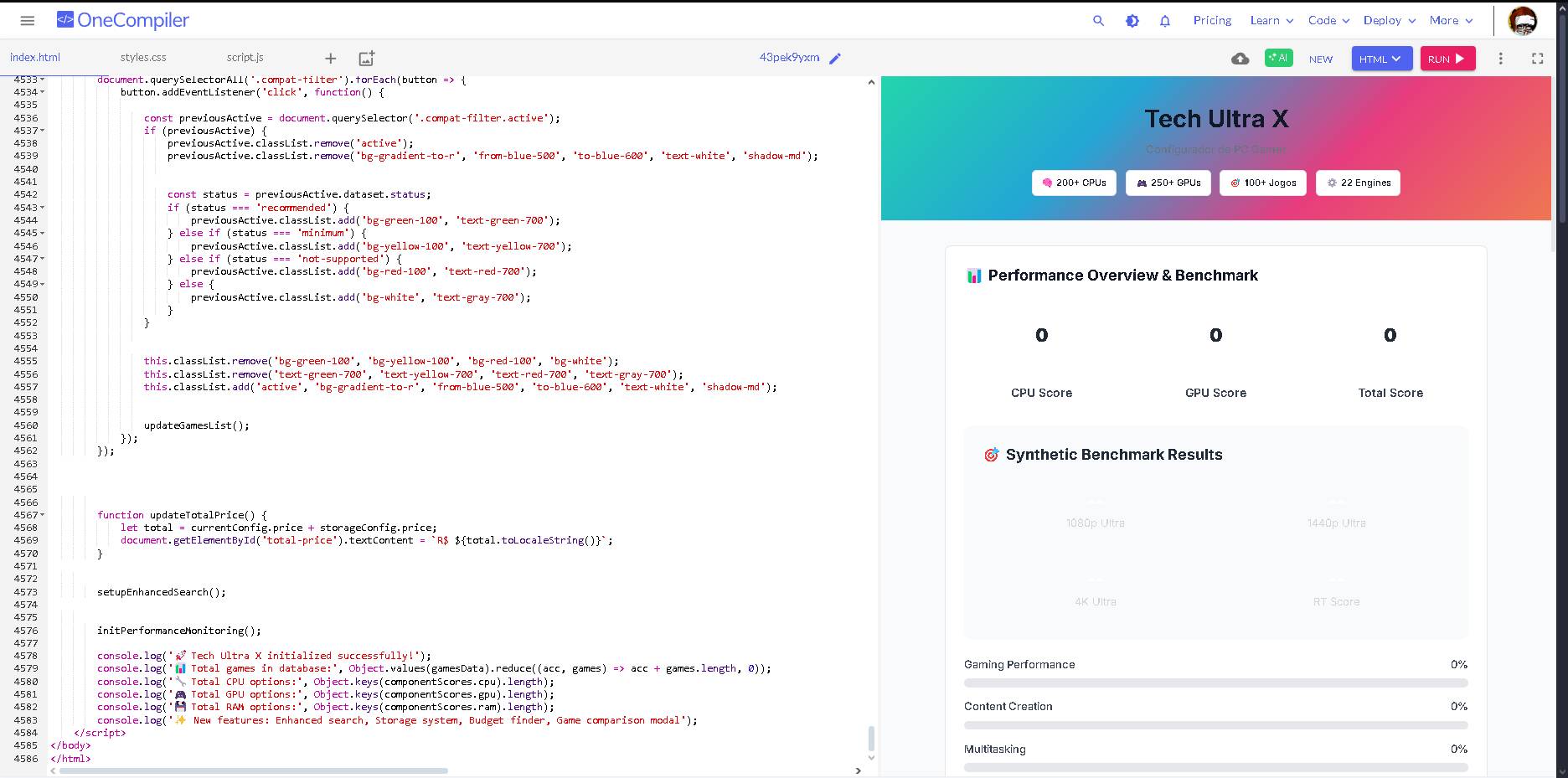Click the editor horizontal scrollbar
This screenshot has height=778, width=1568.
click(x=253, y=770)
